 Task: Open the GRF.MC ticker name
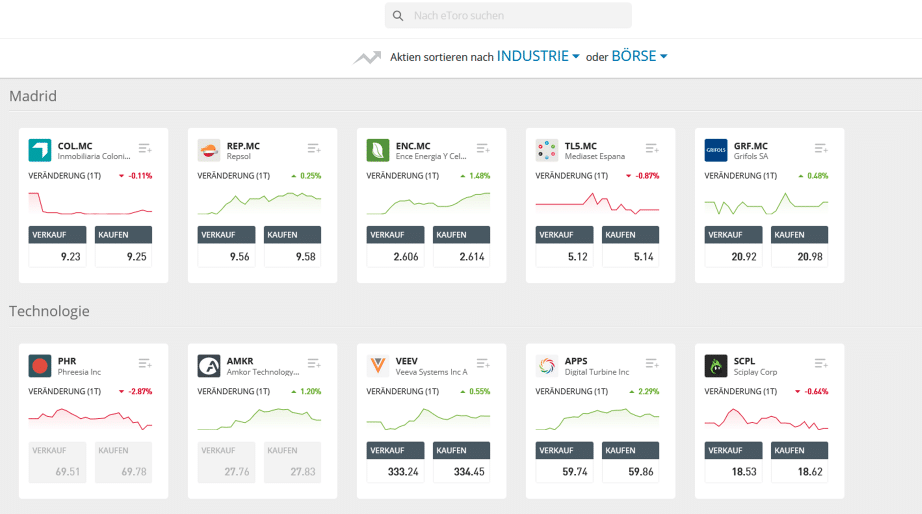point(751,146)
